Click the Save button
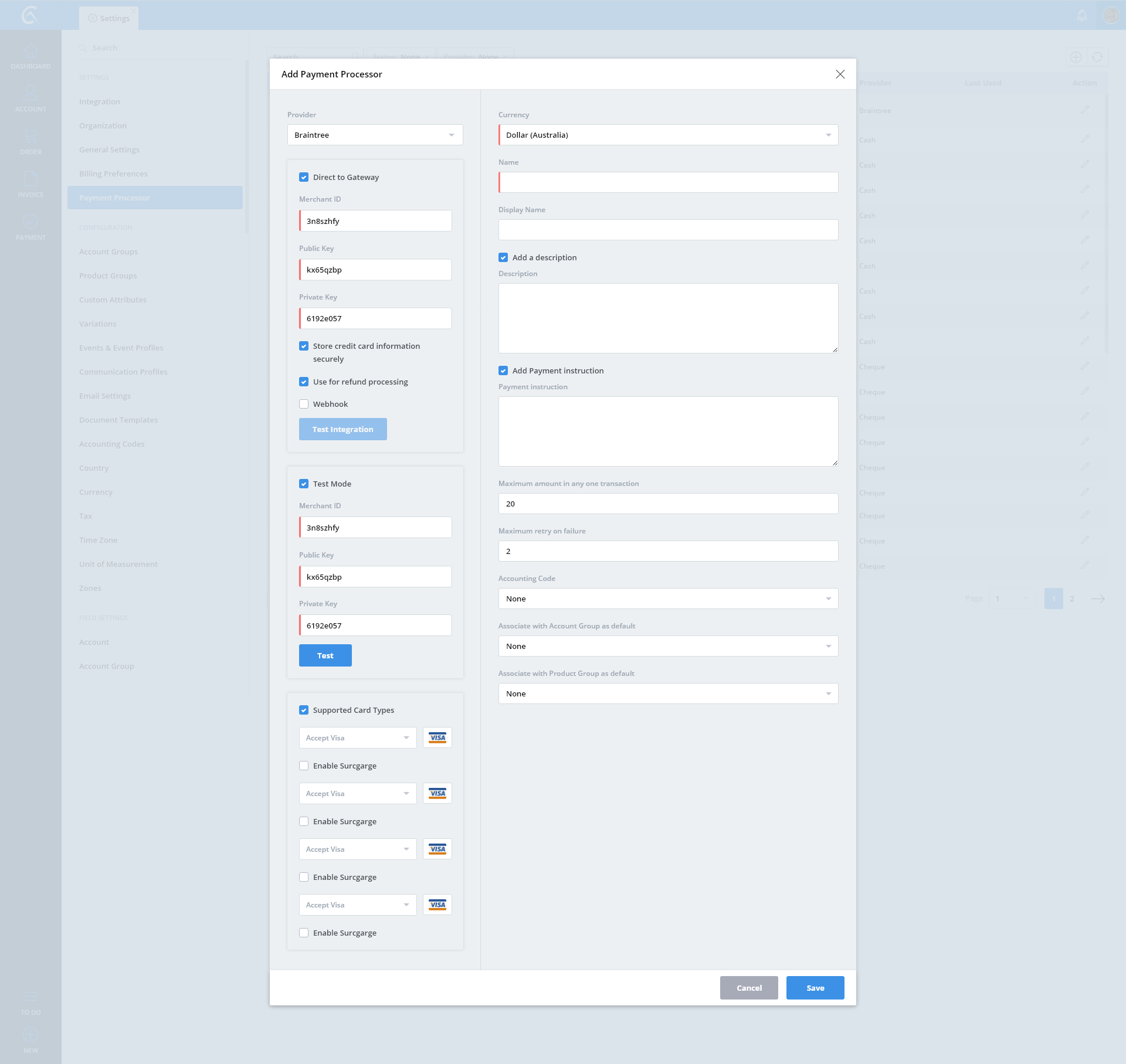This screenshot has height=1064, width=1126. [x=815, y=988]
